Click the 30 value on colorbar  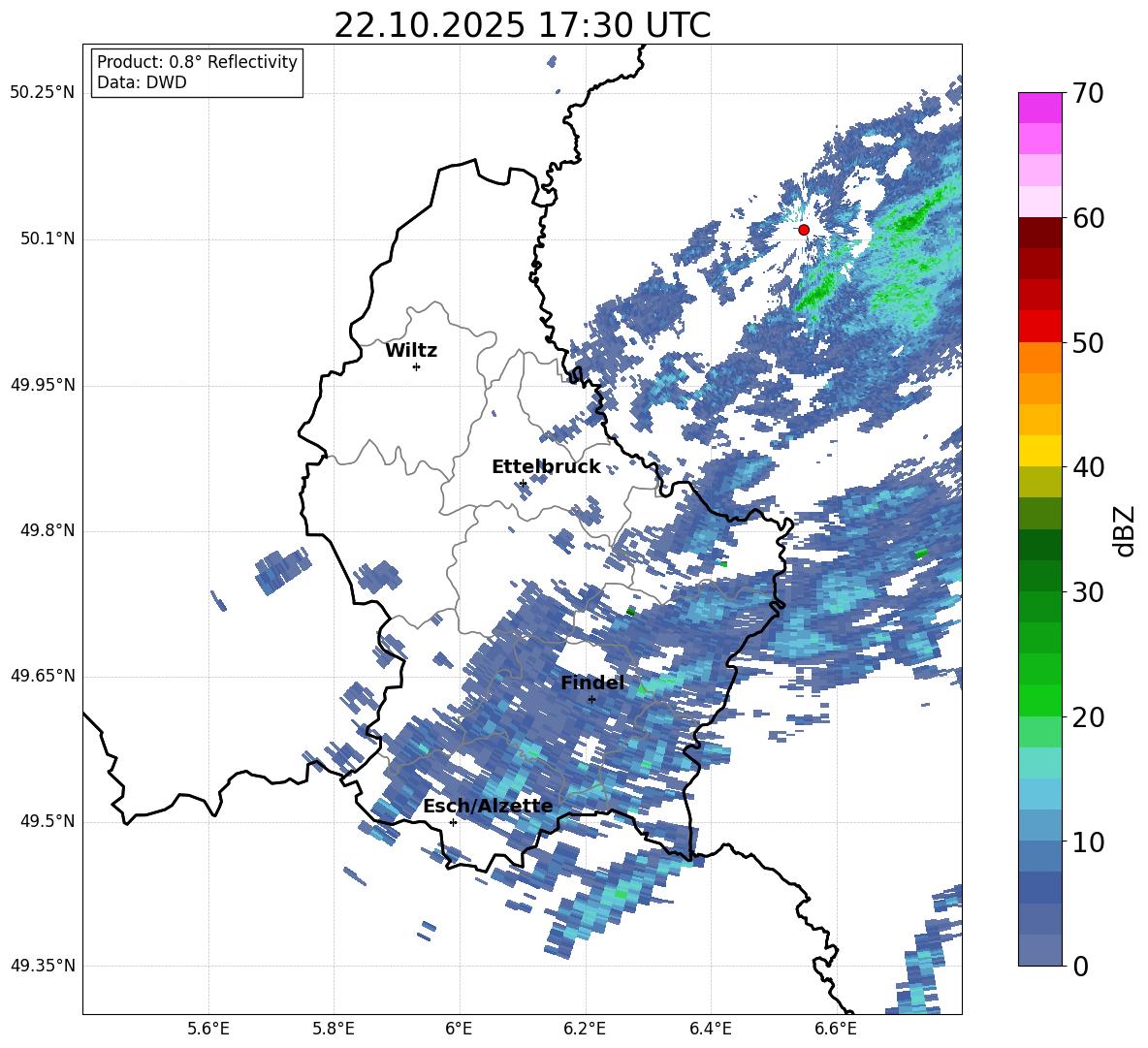coord(1088,592)
